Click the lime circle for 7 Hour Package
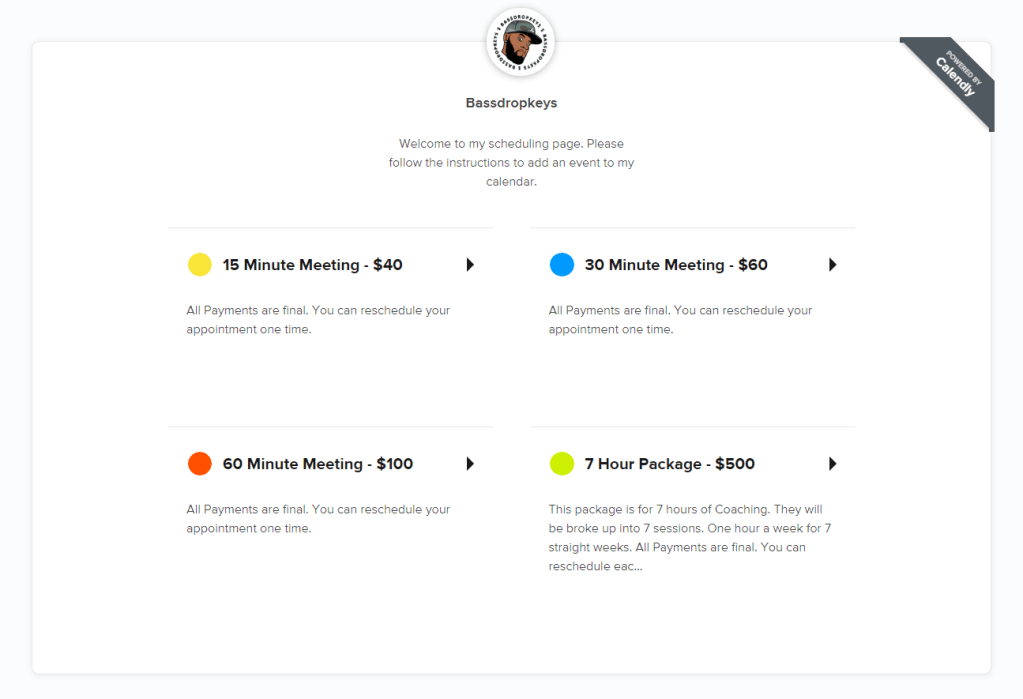1023x699 pixels. point(562,464)
